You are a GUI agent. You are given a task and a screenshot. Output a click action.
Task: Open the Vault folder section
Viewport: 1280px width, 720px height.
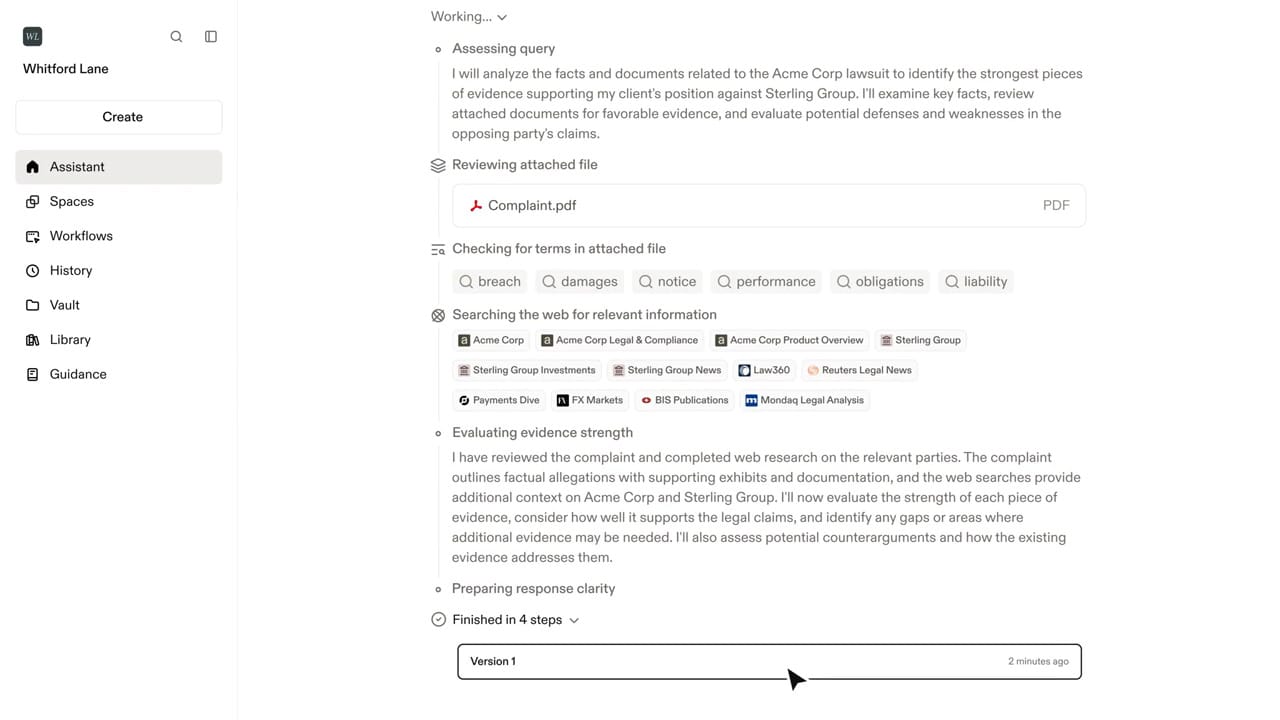(64, 305)
